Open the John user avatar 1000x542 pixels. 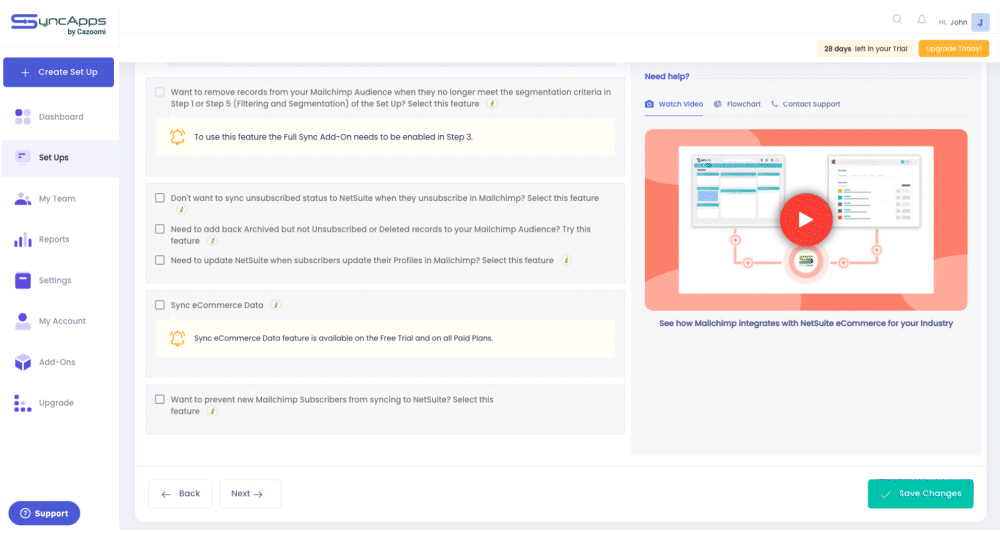(980, 22)
